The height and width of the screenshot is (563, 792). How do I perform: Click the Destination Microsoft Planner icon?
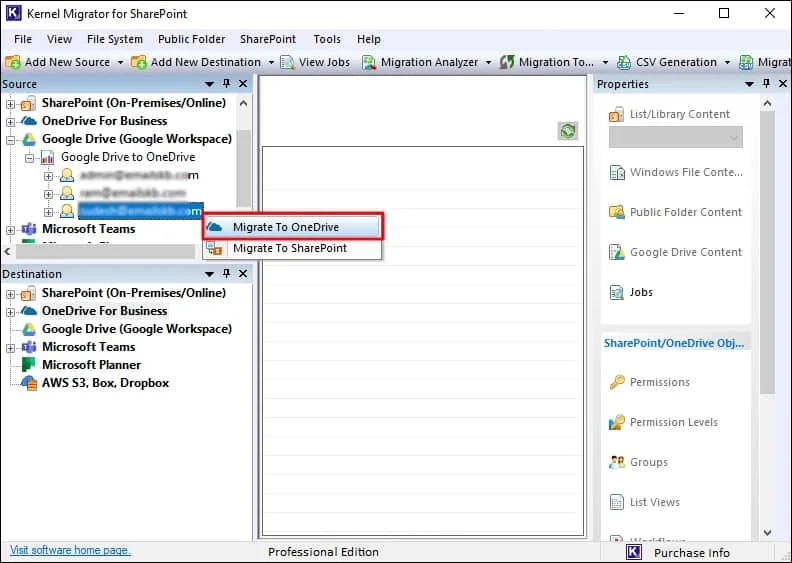click(x=29, y=365)
